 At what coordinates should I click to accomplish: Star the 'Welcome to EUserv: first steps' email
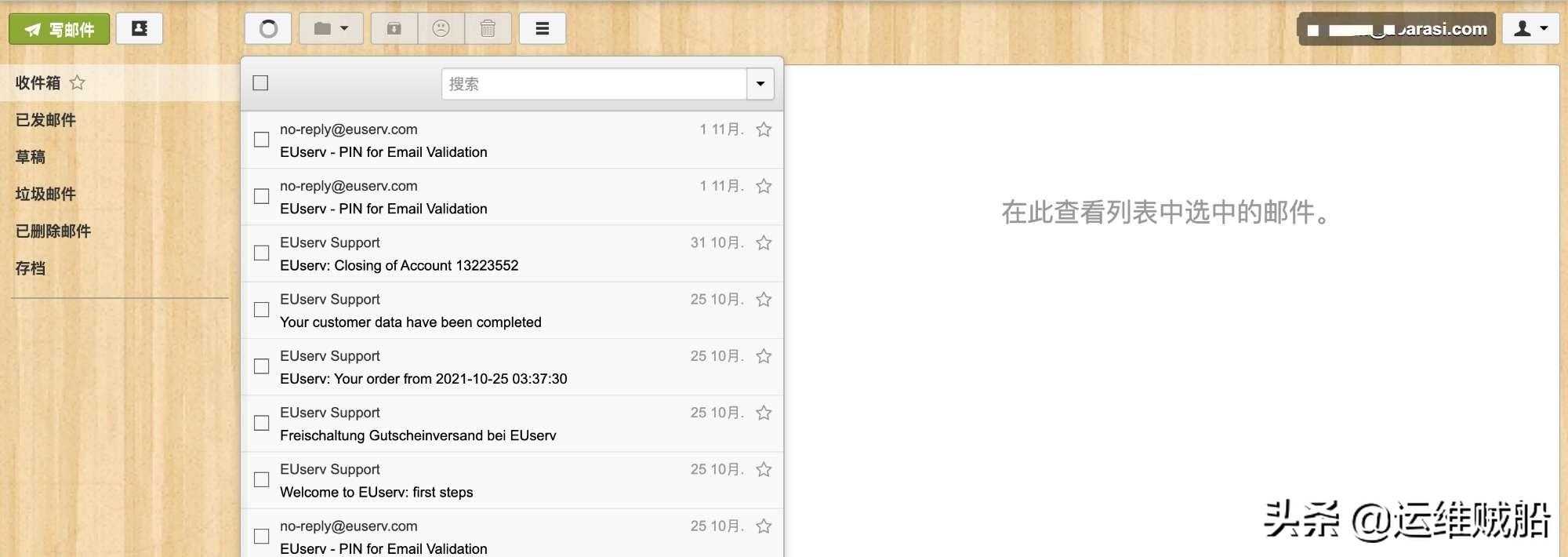(x=764, y=470)
